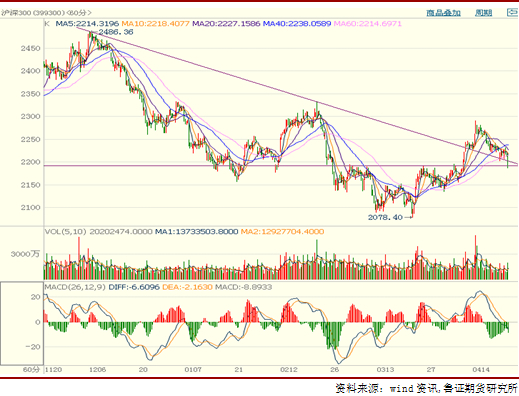Image resolution: width=519 pixels, height=396 pixels.
Task: Select the MA60:2214.6971 indicator label
Action: (x=368, y=24)
